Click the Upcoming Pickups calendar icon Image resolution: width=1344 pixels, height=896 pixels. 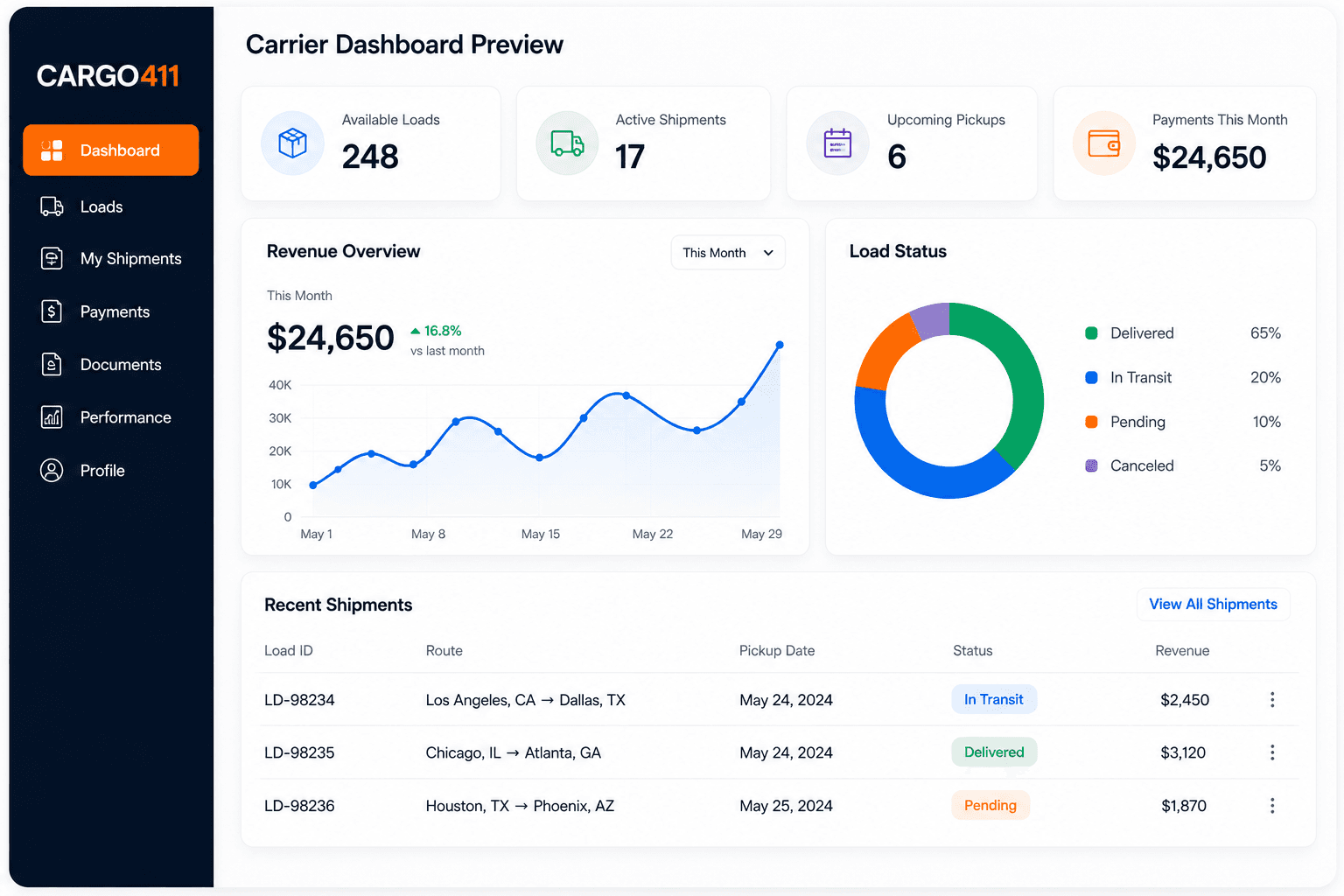(x=837, y=143)
